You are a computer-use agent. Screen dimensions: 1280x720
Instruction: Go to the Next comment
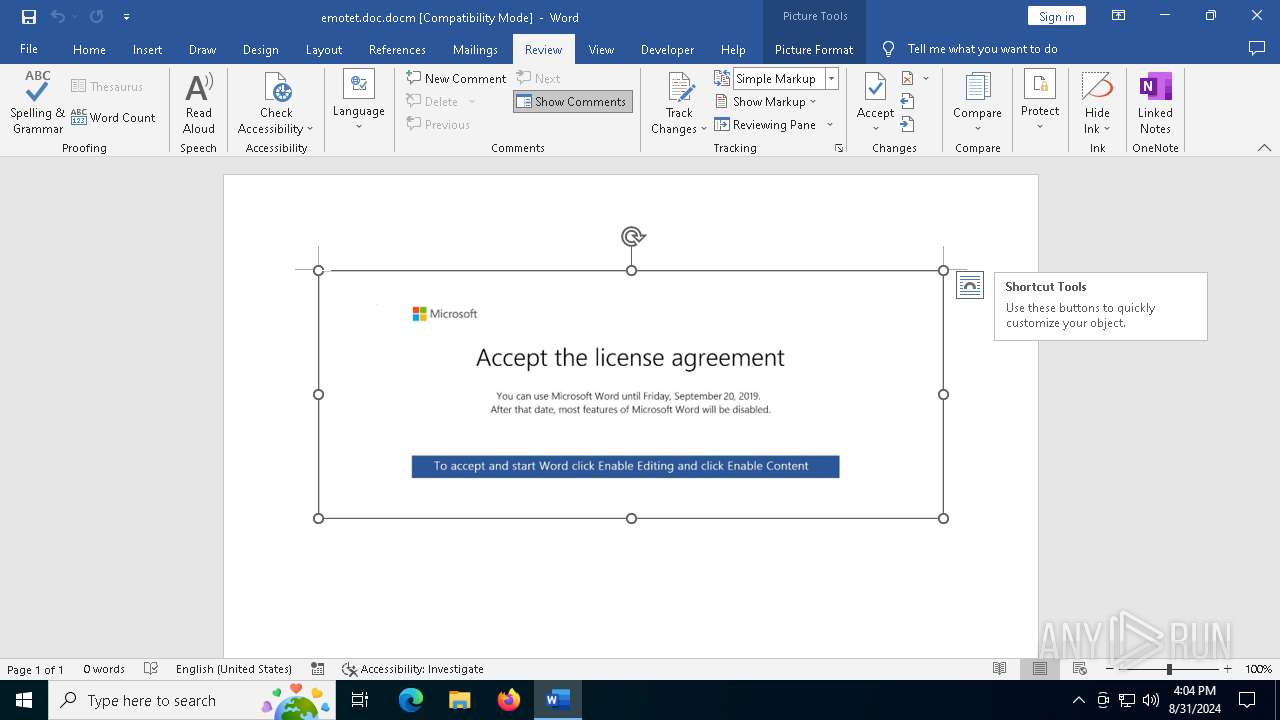tap(538, 78)
